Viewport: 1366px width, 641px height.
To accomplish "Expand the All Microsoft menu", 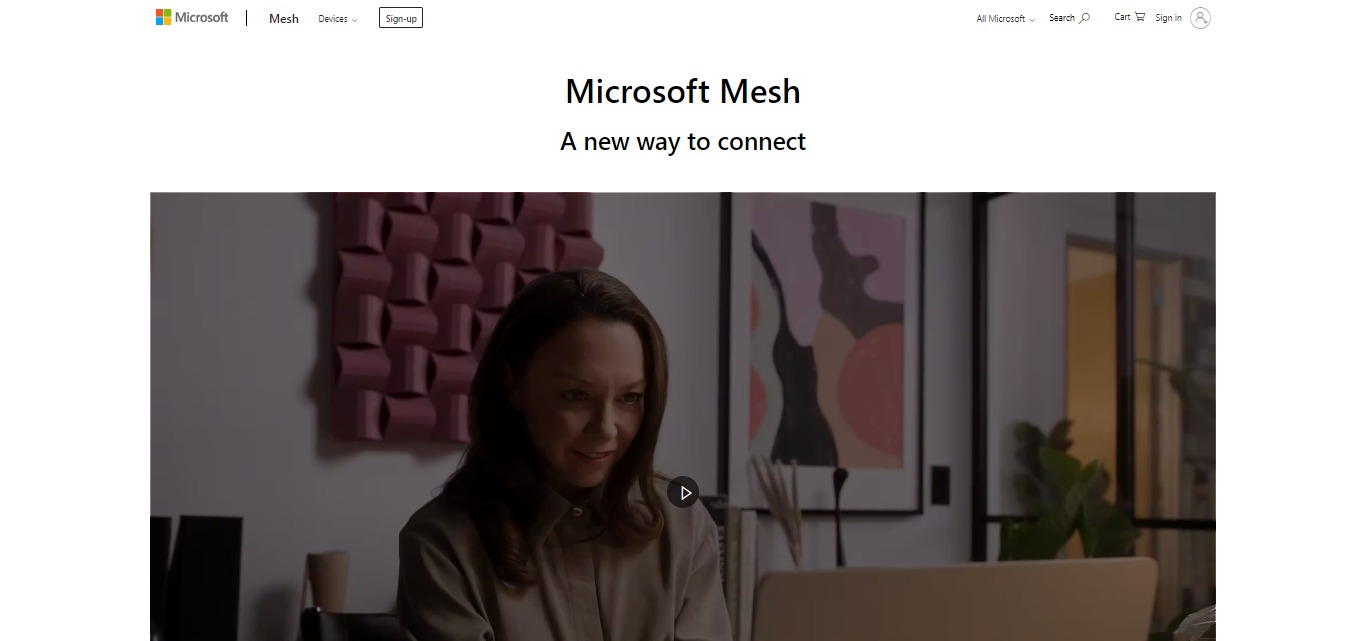I will click(1005, 19).
